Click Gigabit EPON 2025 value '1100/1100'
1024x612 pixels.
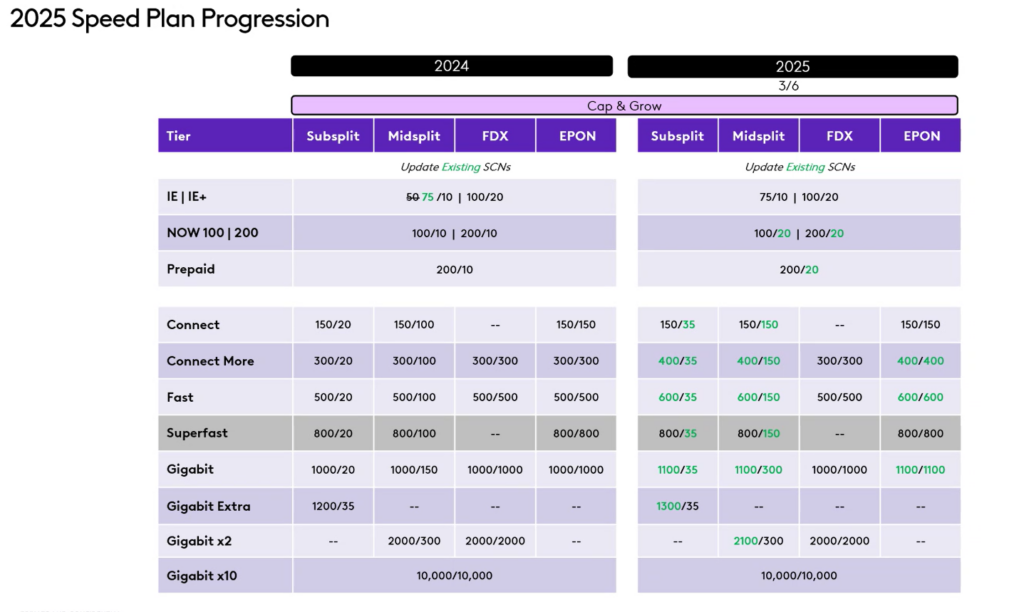[x=920, y=470]
